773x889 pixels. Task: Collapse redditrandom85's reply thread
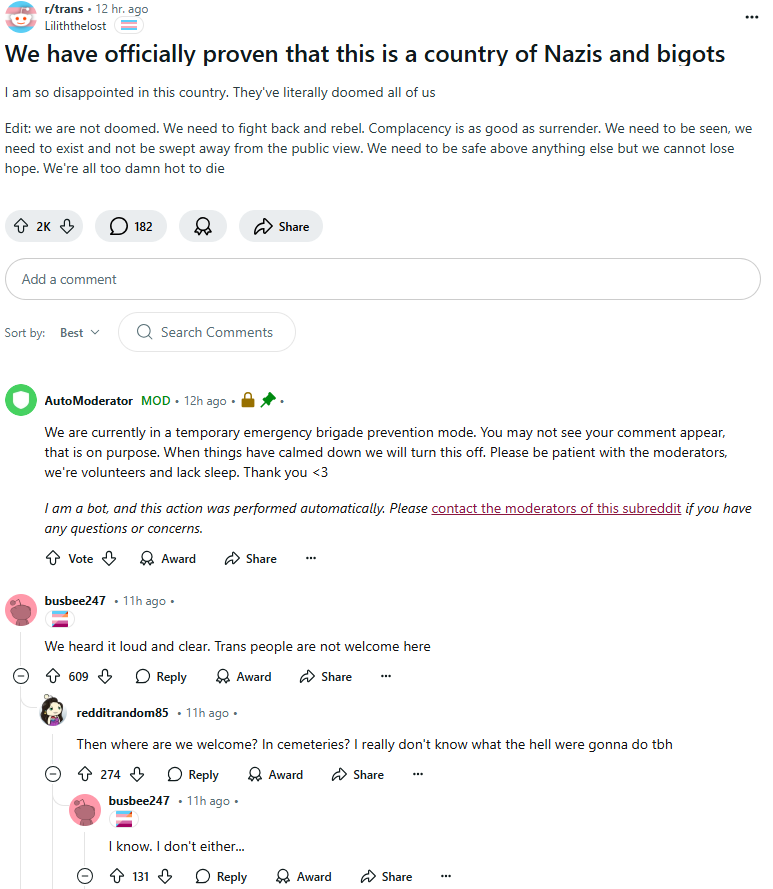[53, 774]
